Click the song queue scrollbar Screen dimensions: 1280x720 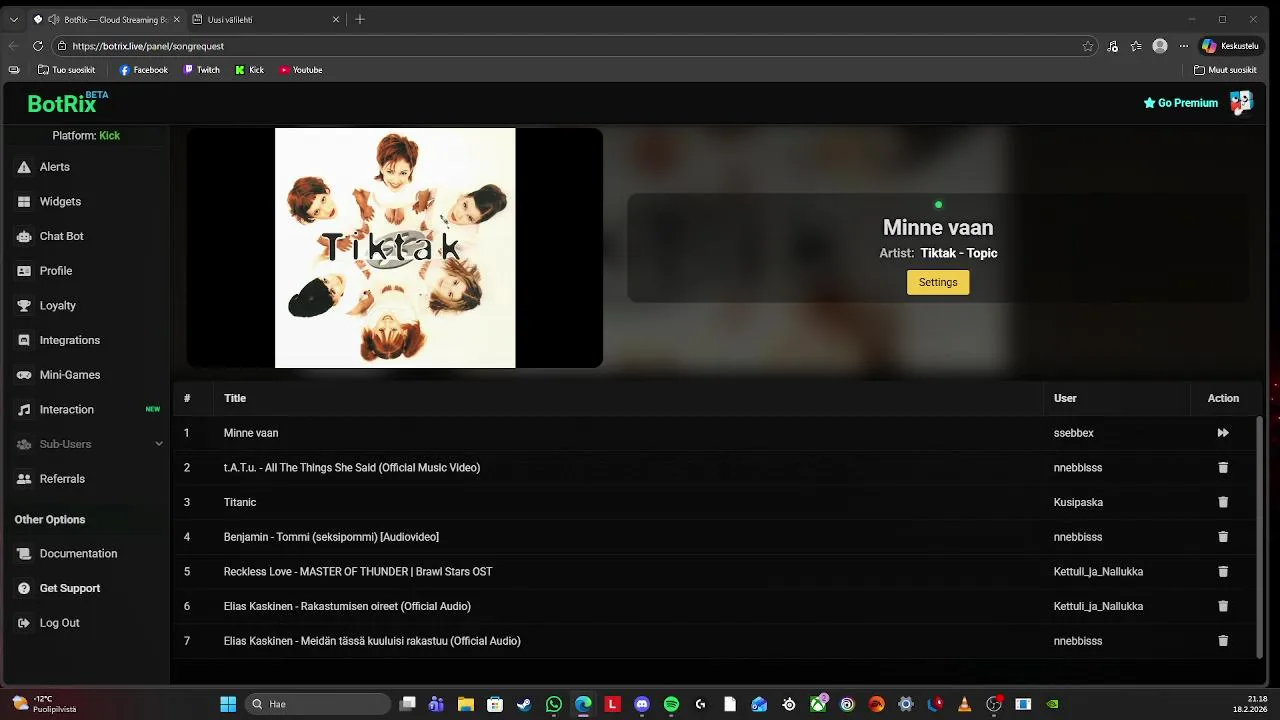click(1259, 537)
